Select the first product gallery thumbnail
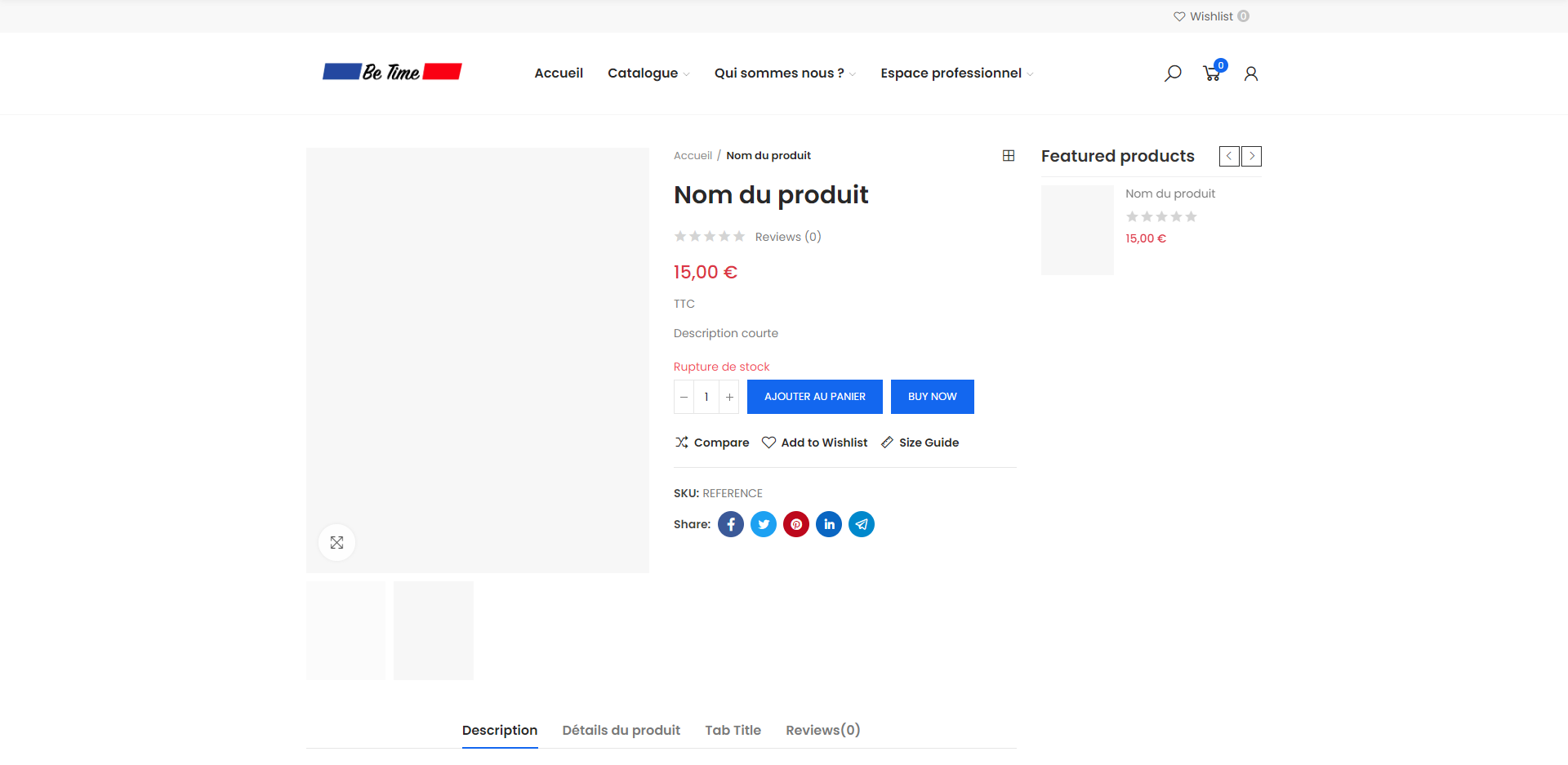This screenshot has height=765, width=1568. pos(345,630)
